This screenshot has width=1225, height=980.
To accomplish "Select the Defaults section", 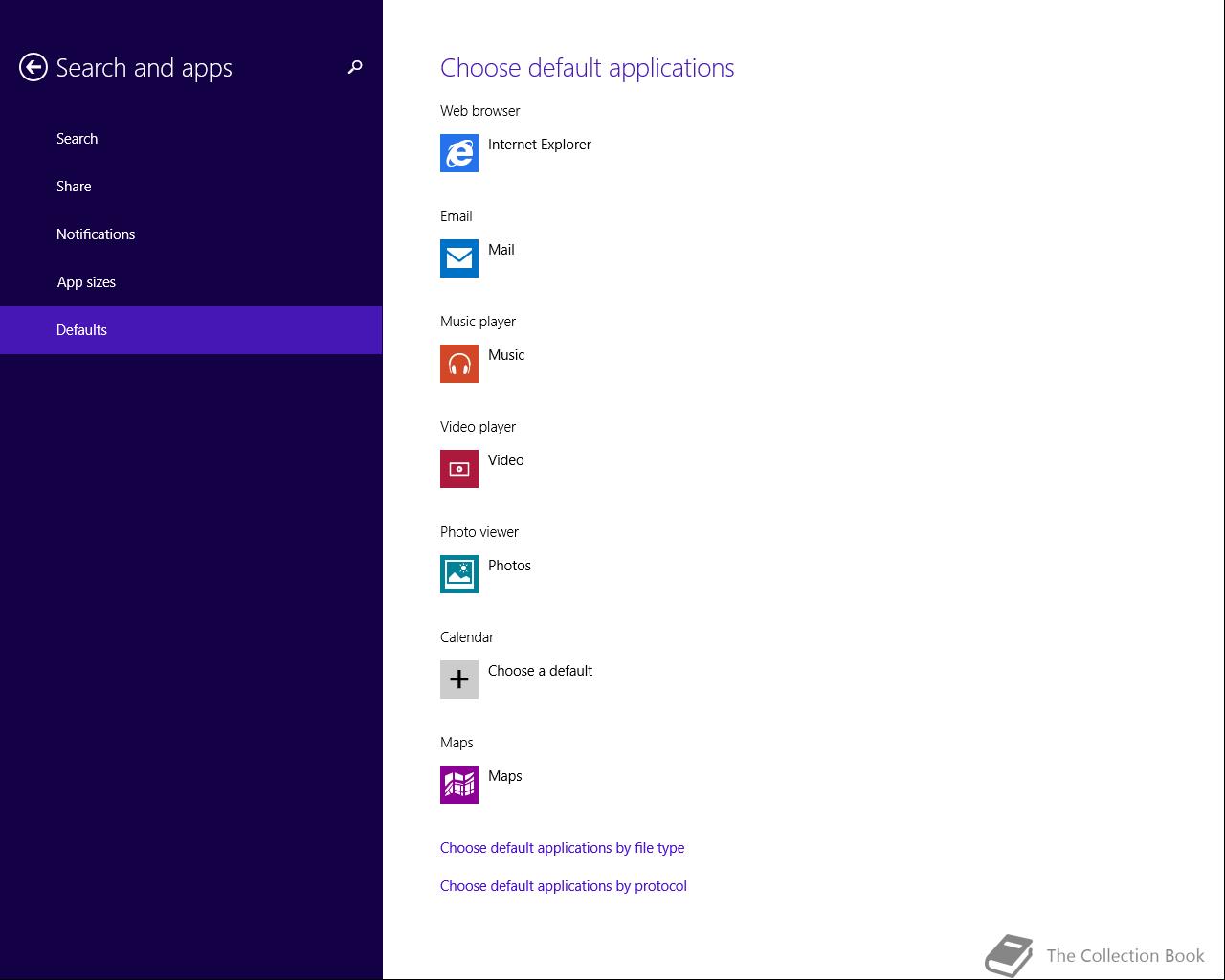I will pos(190,330).
